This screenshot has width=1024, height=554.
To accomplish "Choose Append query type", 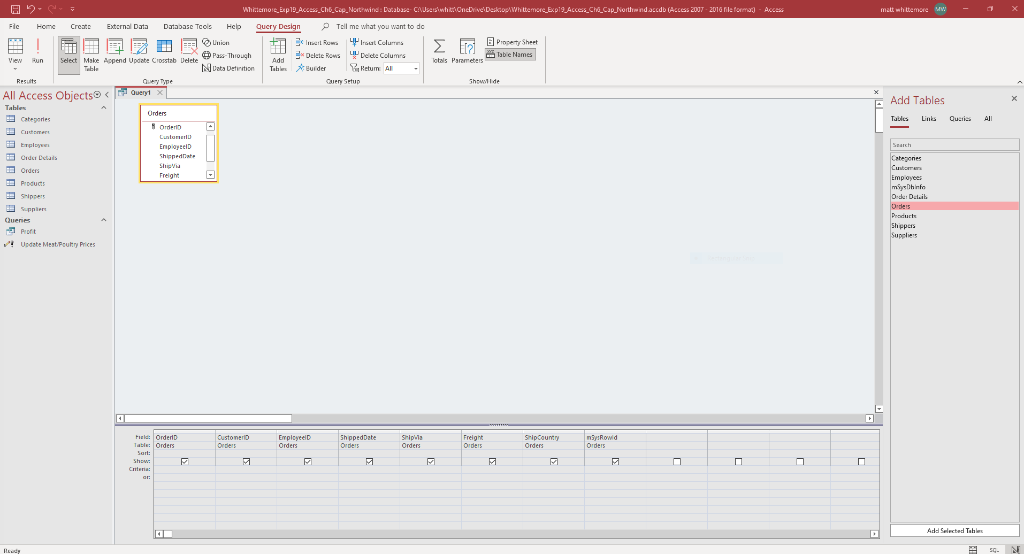I will click(115, 52).
